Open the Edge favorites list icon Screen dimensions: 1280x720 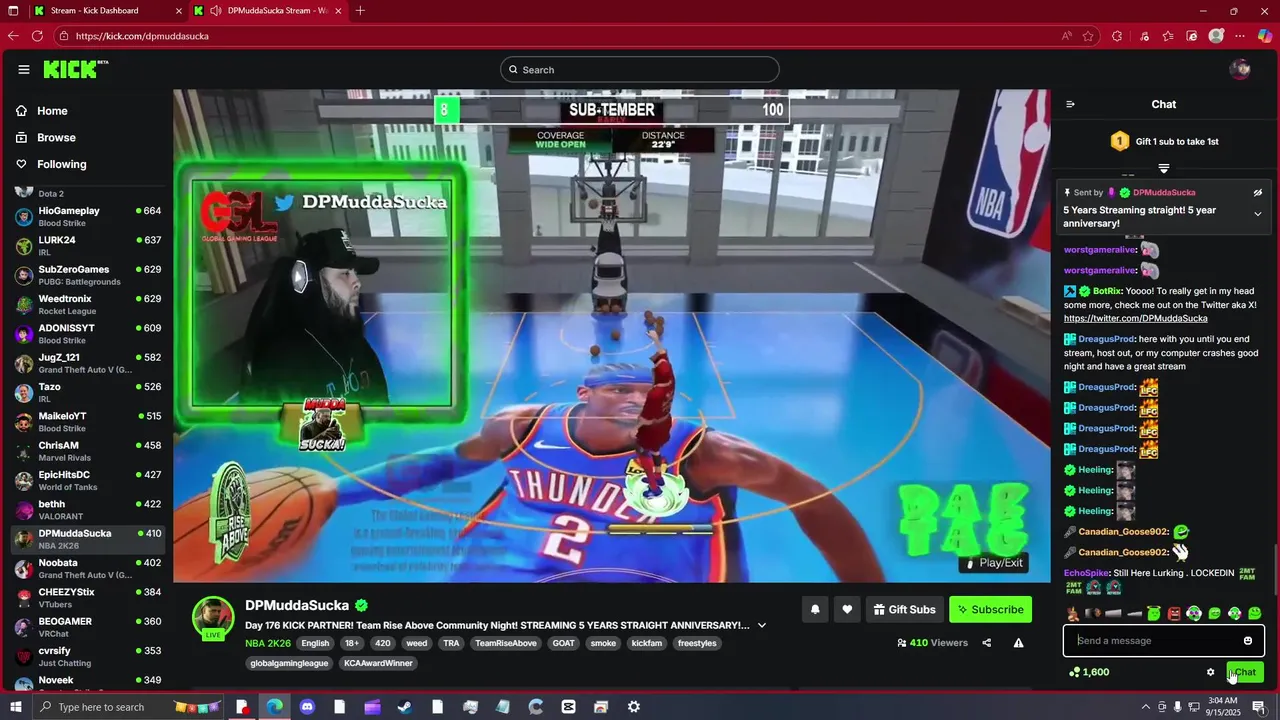(x=1168, y=36)
